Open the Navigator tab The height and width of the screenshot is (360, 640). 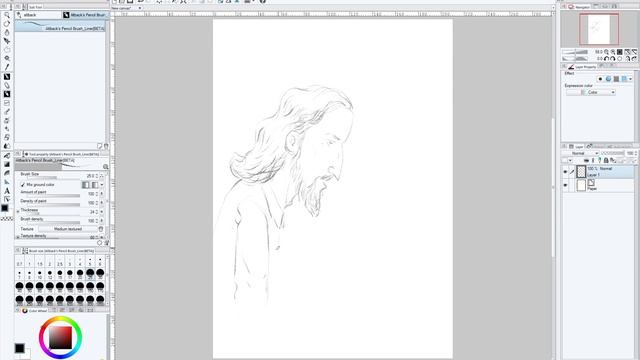click(579, 7)
